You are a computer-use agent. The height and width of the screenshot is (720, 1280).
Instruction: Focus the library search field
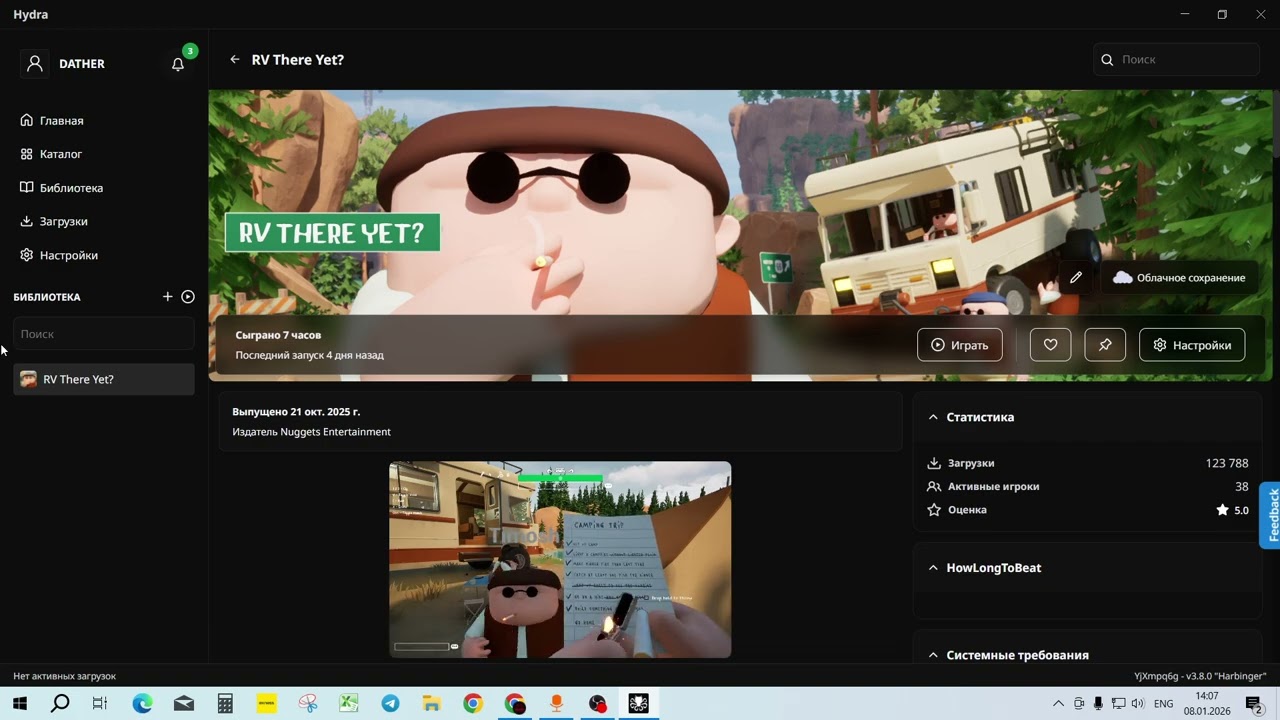(x=104, y=334)
